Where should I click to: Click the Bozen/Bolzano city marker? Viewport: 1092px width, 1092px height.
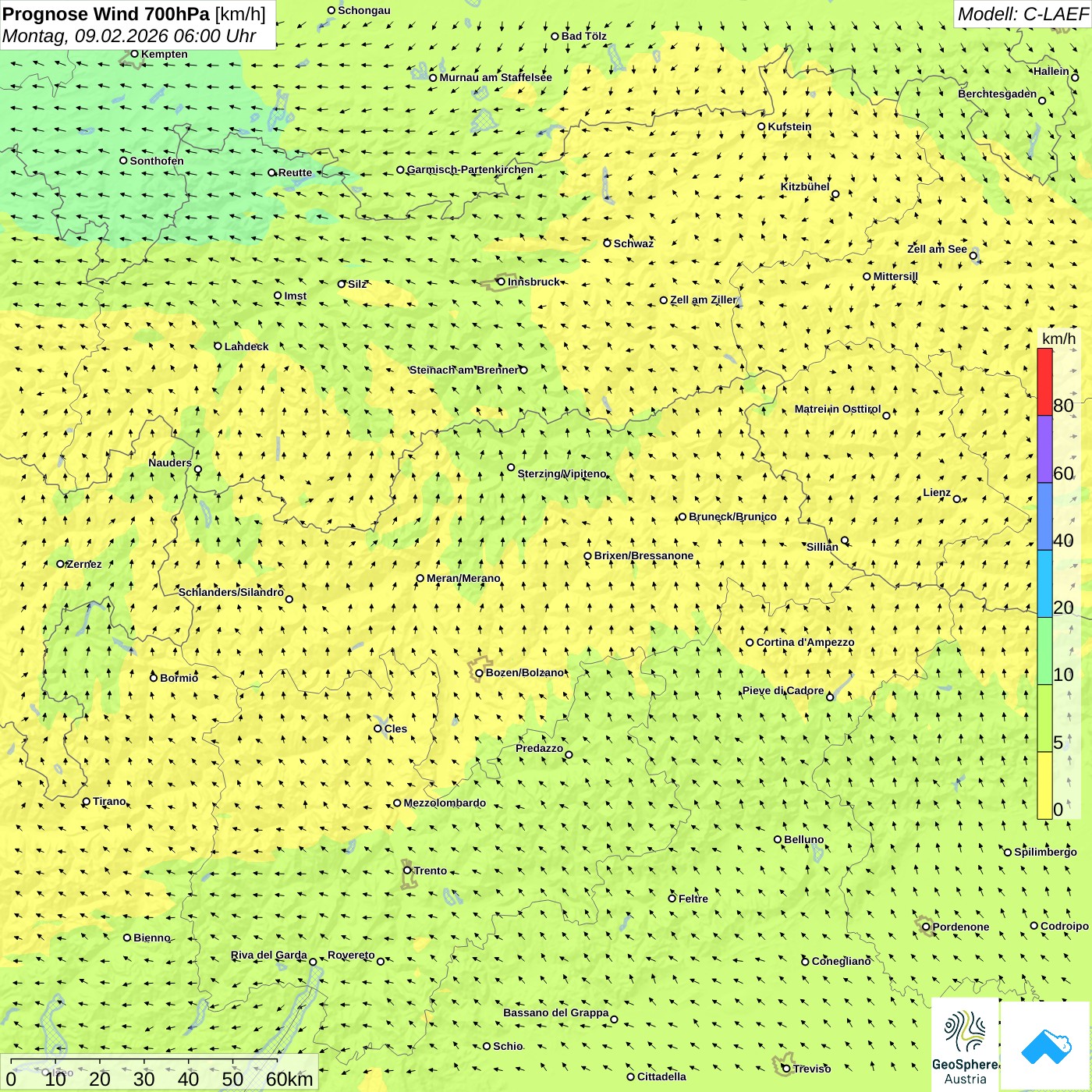(x=479, y=673)
